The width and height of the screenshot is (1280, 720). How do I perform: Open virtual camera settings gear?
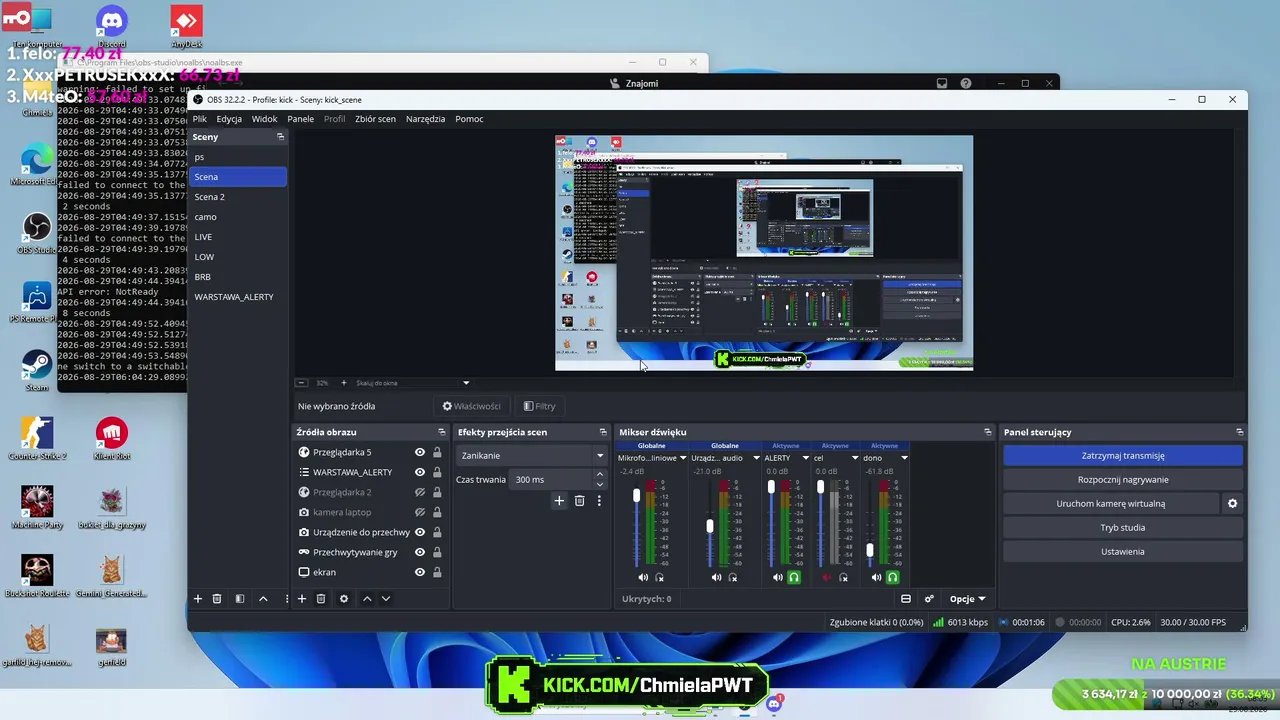tap(1232, 504)
